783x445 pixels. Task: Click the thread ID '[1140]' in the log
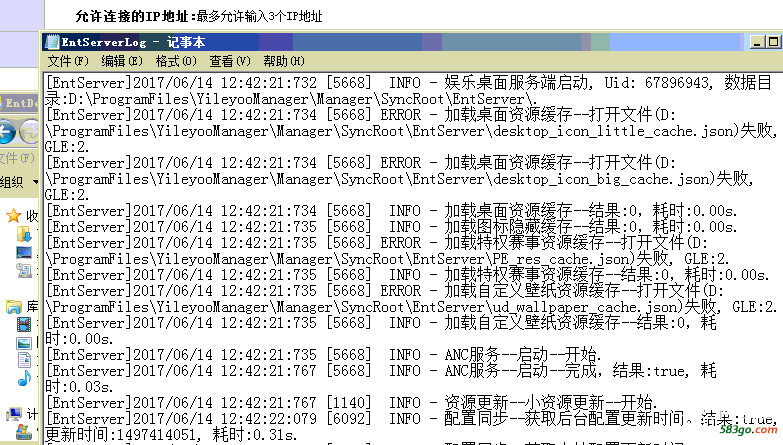click(349, 403)
